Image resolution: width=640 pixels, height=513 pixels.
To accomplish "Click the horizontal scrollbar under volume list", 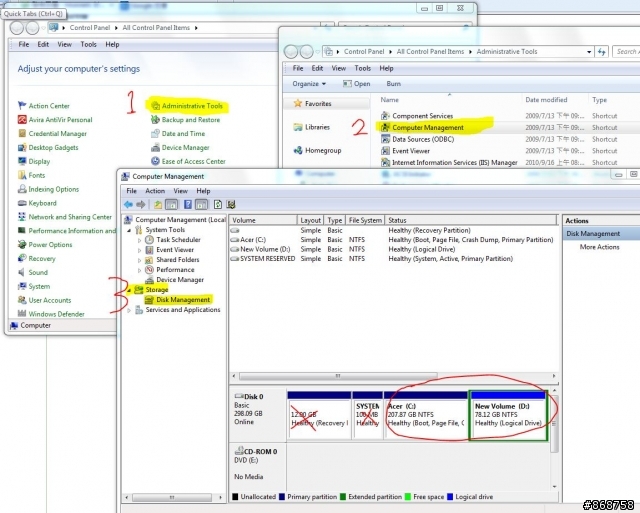I will tap(338, 376).
